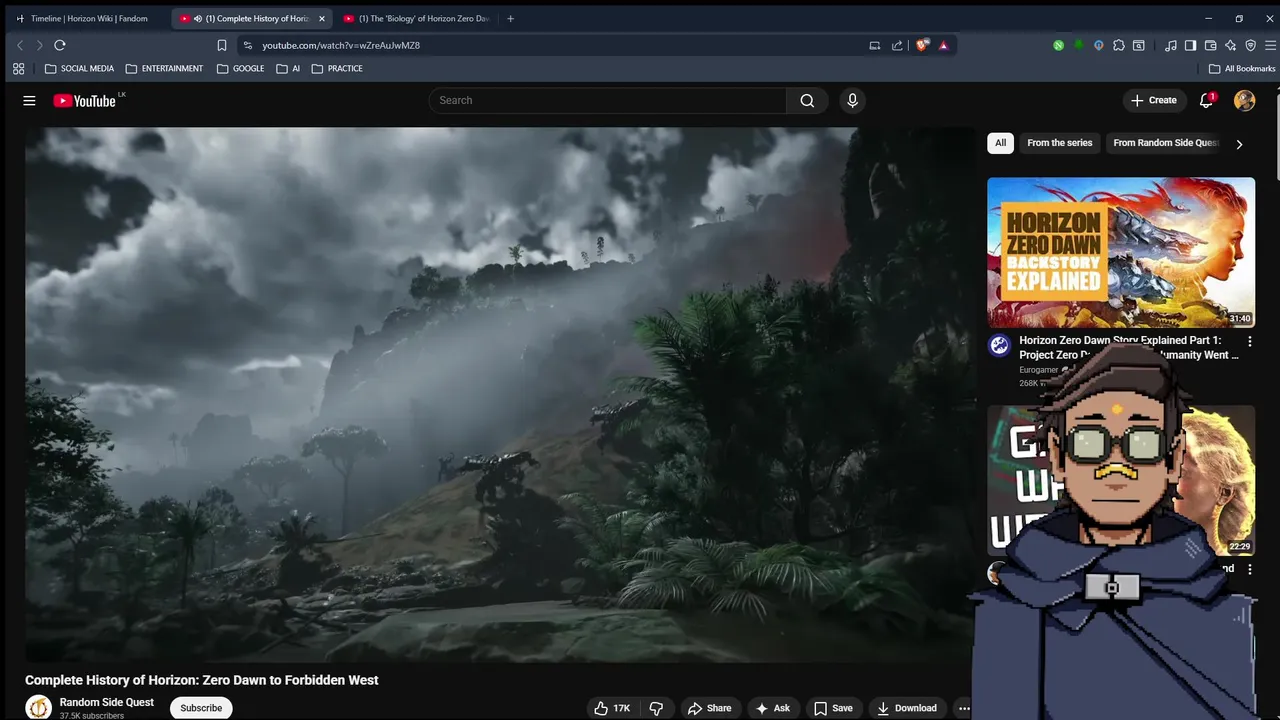This screenshot has width=1280, height=720.
Task: Open more actions ellipsis under video
Action: [x=964, y=708]
